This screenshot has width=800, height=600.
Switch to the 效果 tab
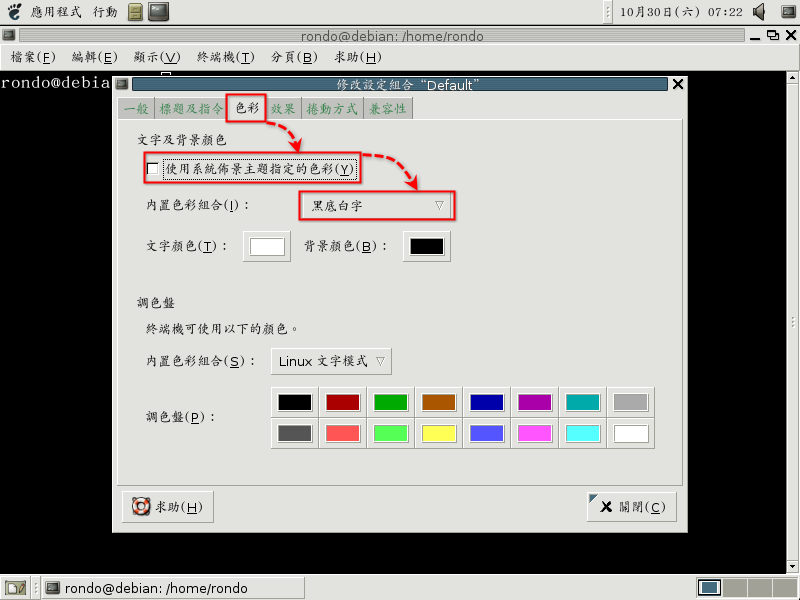coord(283,109)
